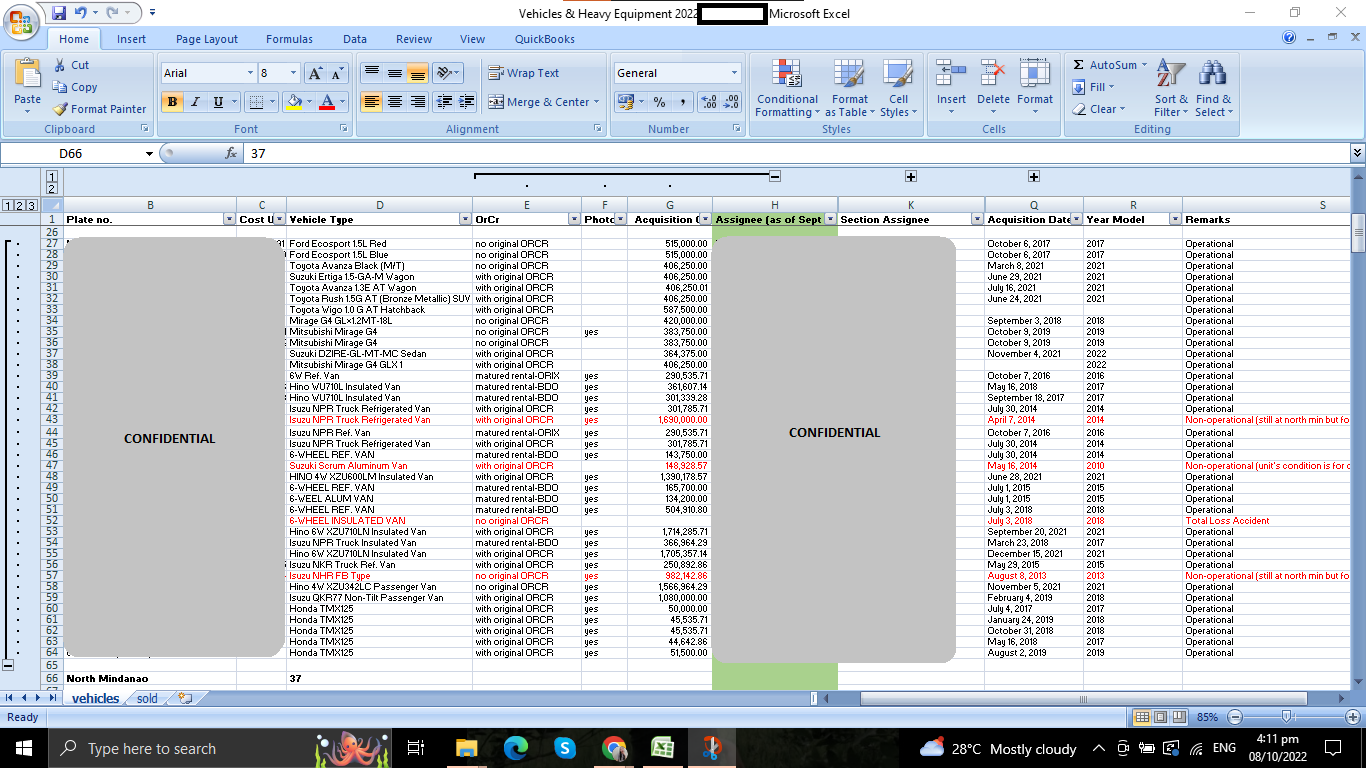Viewport: 1366px width, 768px height.
Task: Copy the selected cell
Action: (75, 87)
